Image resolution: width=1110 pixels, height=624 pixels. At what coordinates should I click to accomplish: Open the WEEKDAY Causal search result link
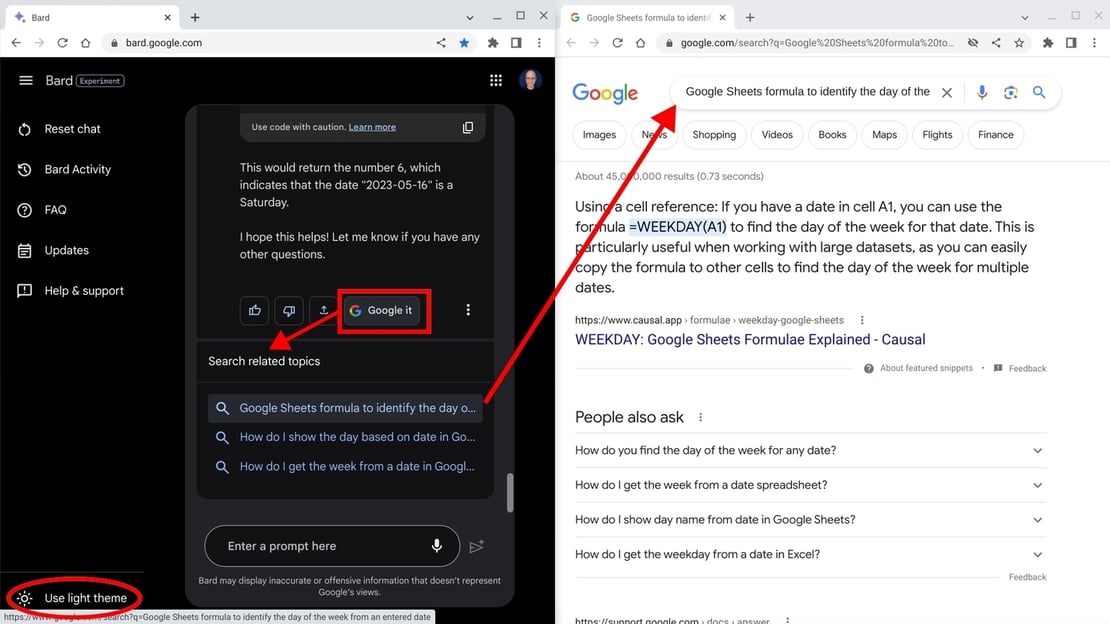coord(750,339)
